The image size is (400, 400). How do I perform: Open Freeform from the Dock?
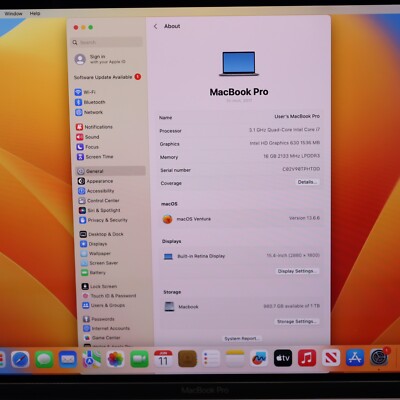259,359
